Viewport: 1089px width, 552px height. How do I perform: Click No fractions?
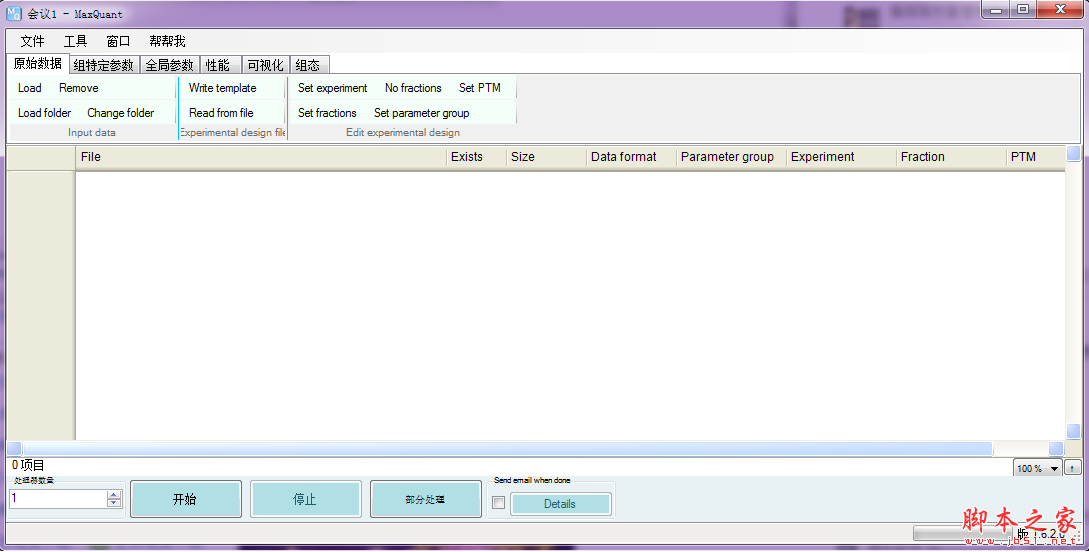click(413, 88)
